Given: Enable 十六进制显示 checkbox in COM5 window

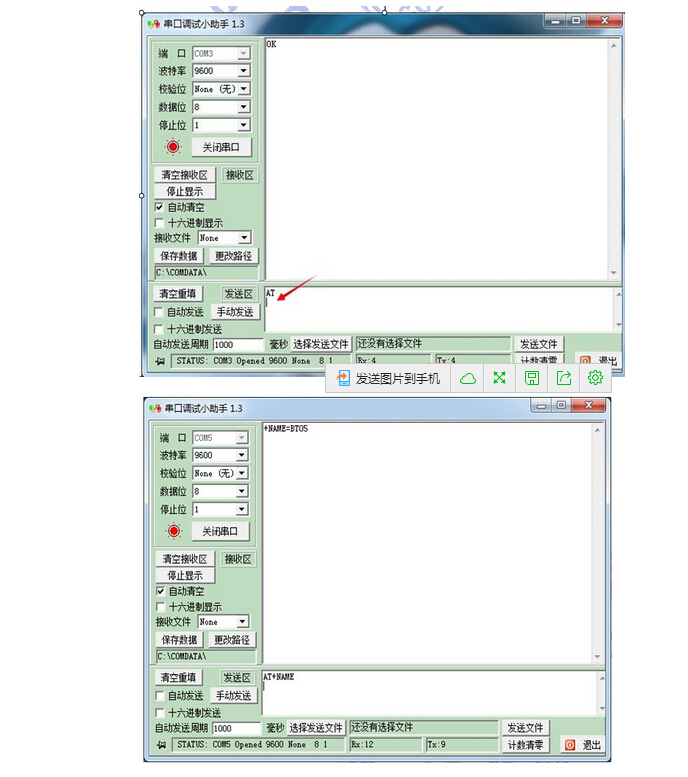Looking at the screenshot, I should click(x=159, y=607).
